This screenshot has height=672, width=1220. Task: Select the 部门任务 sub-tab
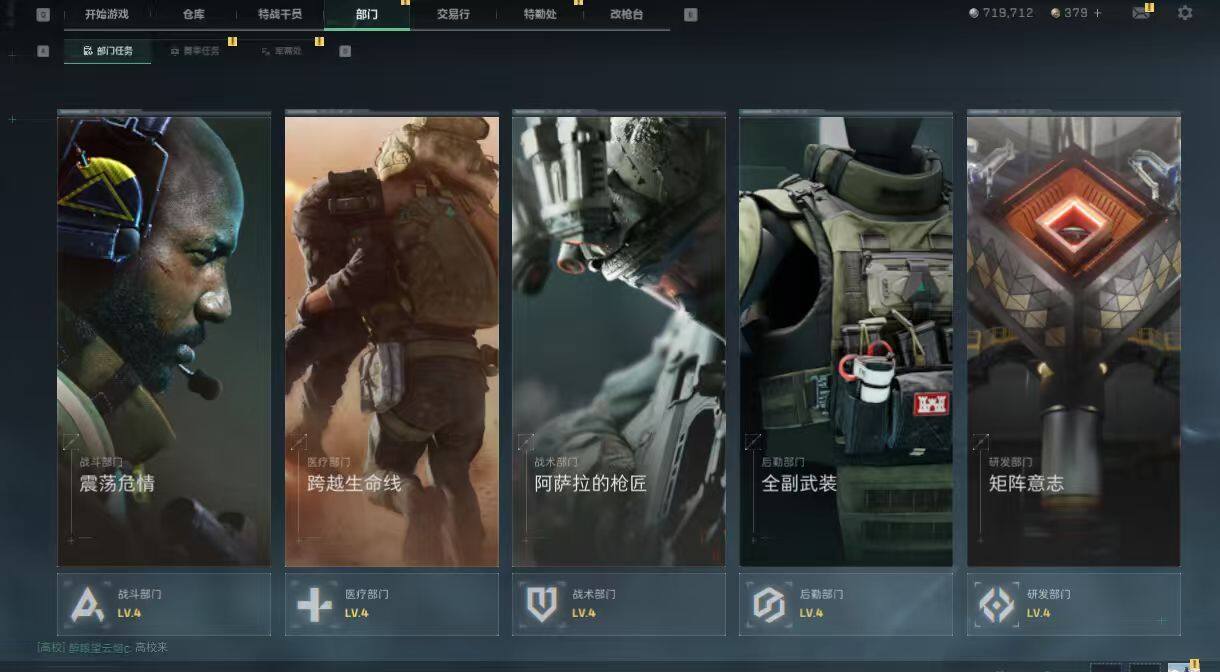[x=108, y=51]
